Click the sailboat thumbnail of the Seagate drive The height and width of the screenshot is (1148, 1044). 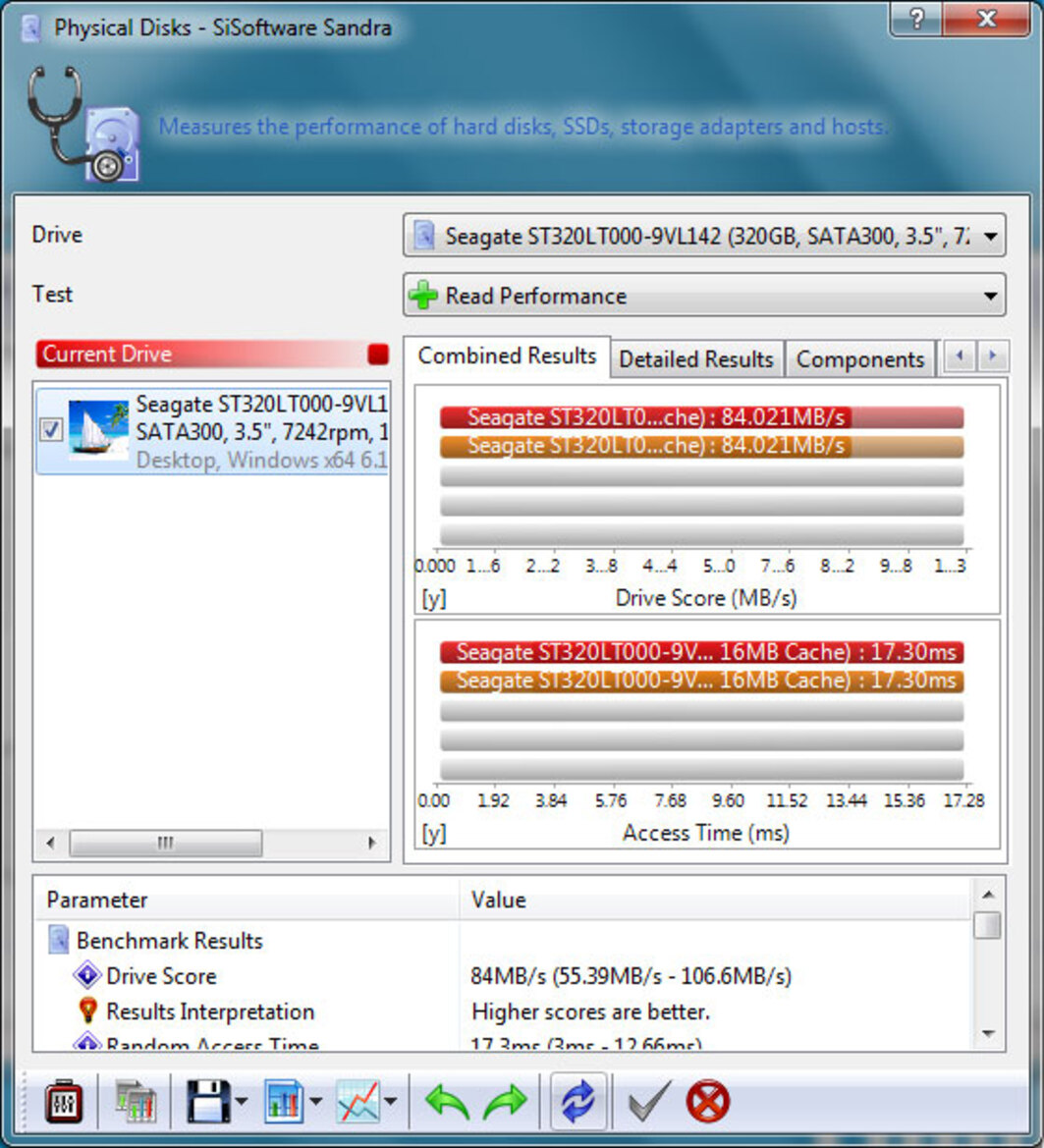98,430
